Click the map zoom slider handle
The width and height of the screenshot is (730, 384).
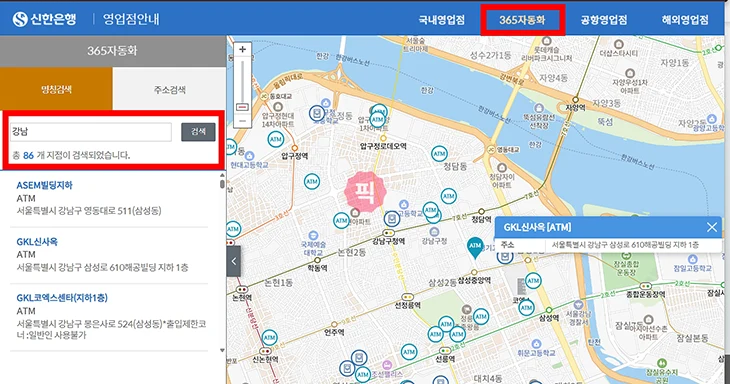coord(243,107)
